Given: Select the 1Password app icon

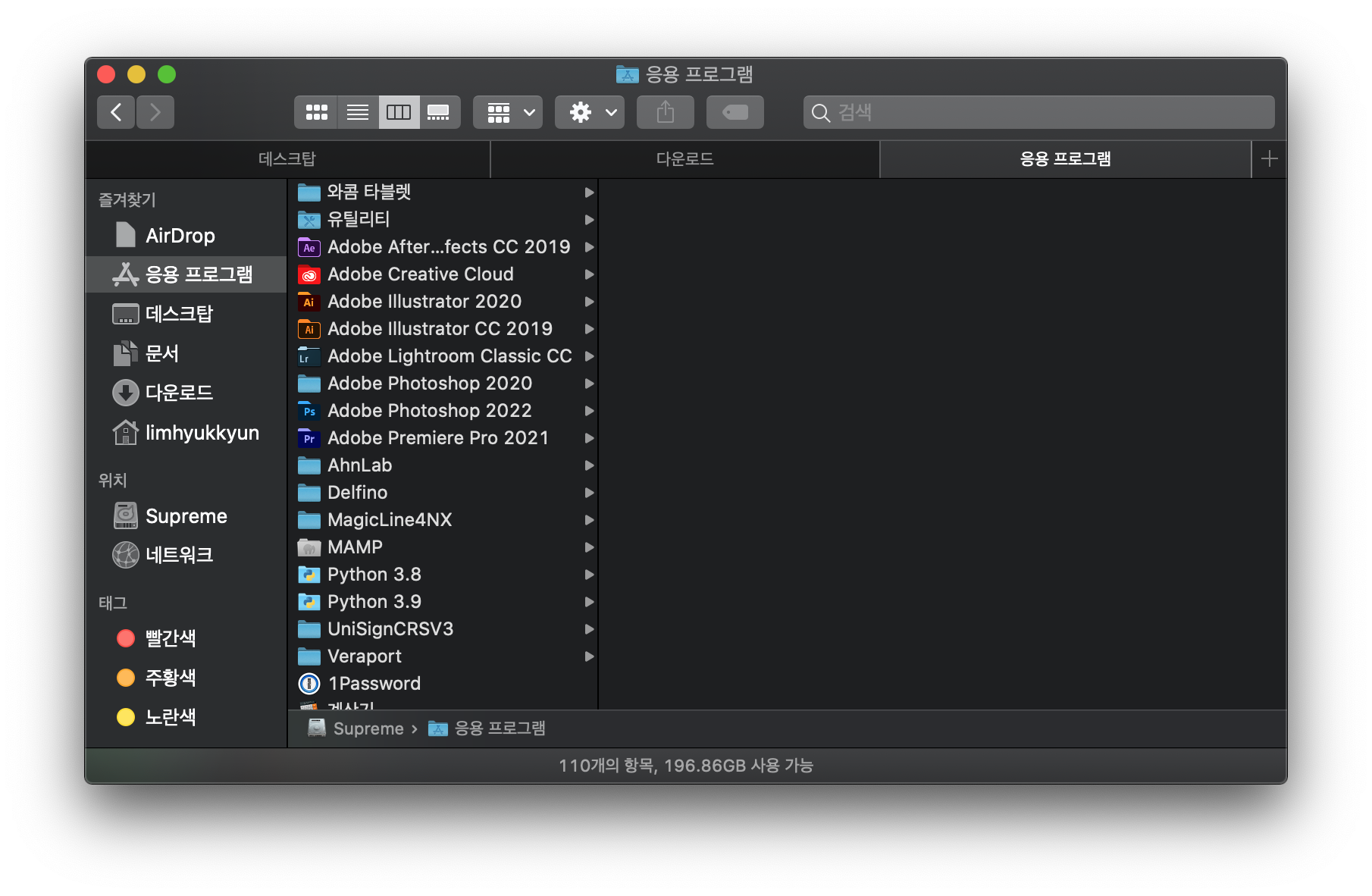Looking at the screenshot, I should 309,684.
